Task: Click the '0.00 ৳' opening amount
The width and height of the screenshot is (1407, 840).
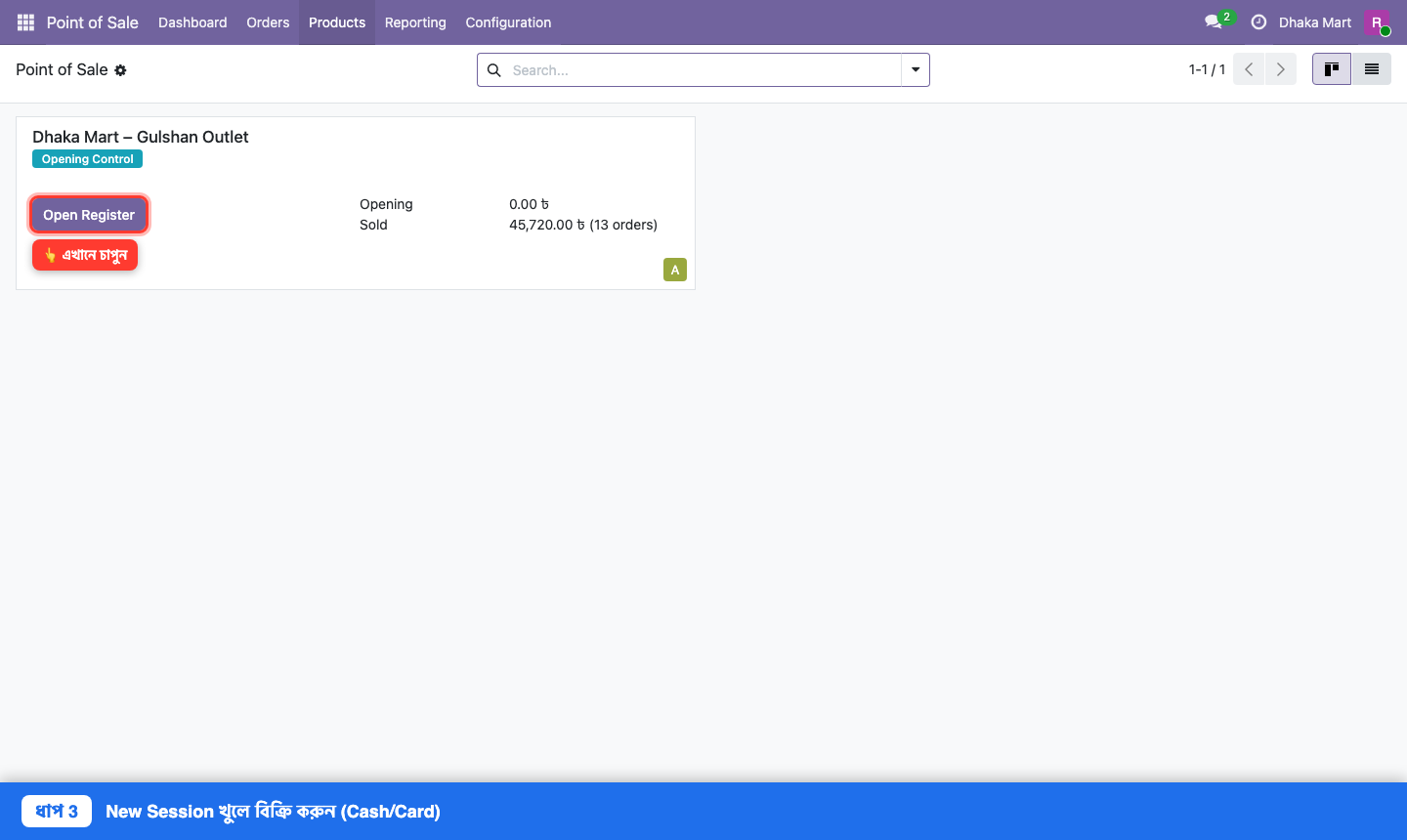Action: [x=529, y=204]
